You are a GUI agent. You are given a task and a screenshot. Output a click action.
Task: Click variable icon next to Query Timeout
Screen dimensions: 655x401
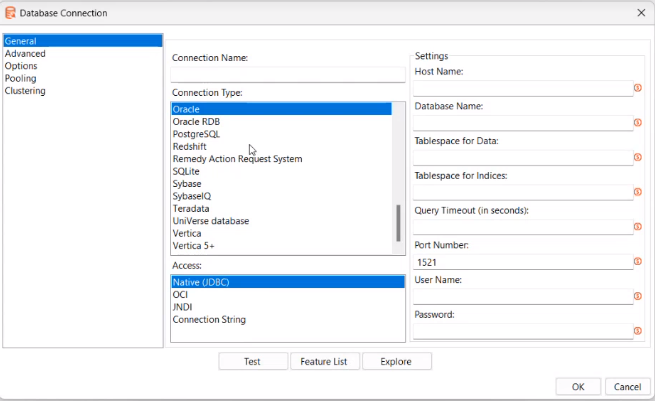point(638,227)
